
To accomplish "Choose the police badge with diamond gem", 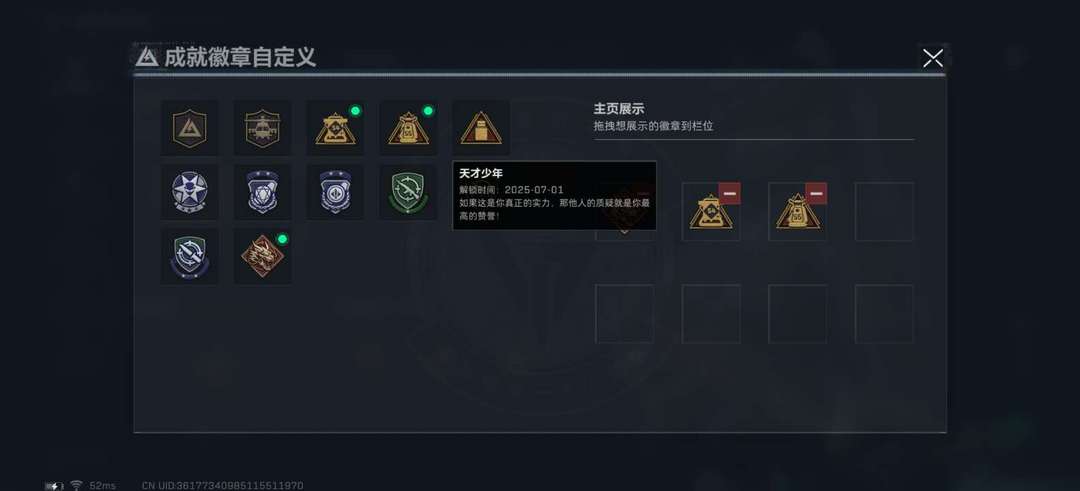I will click(262, 192).
